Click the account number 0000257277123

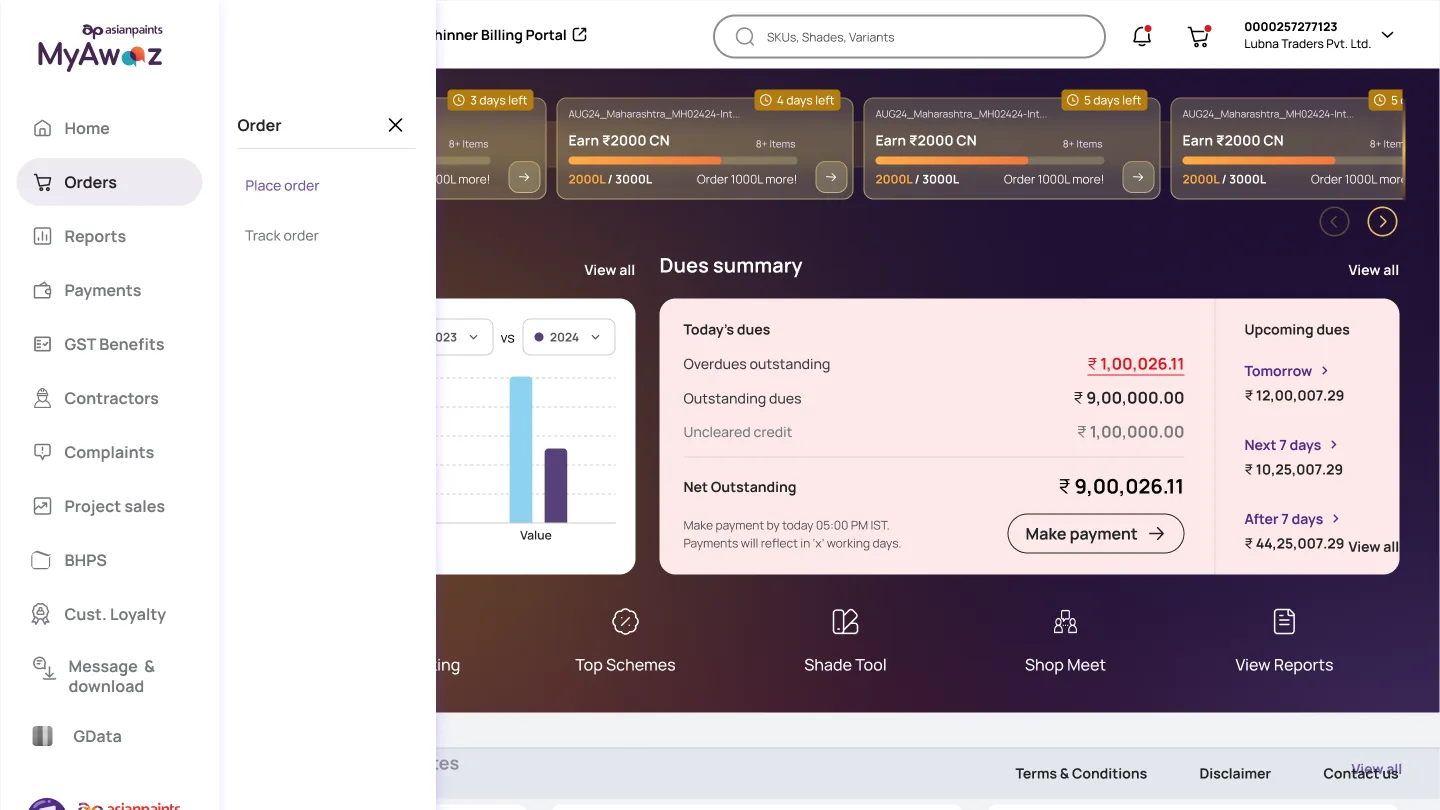coord(1290,27)
